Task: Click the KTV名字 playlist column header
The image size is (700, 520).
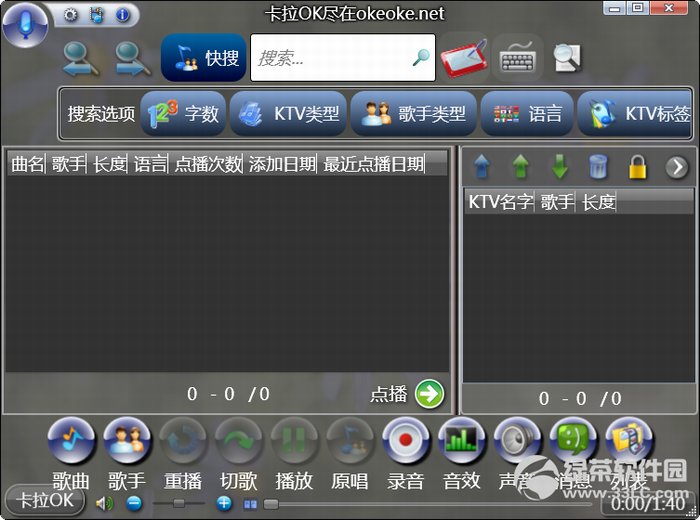Action: [500, 202]
